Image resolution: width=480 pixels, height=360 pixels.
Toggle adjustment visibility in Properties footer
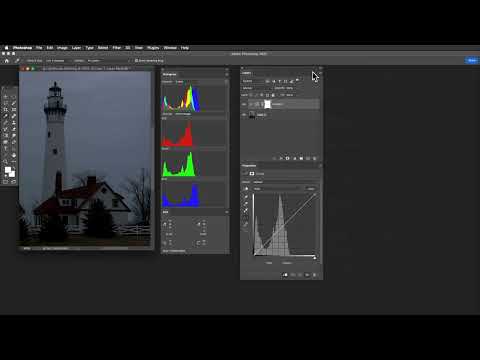[x=307, y=275]
